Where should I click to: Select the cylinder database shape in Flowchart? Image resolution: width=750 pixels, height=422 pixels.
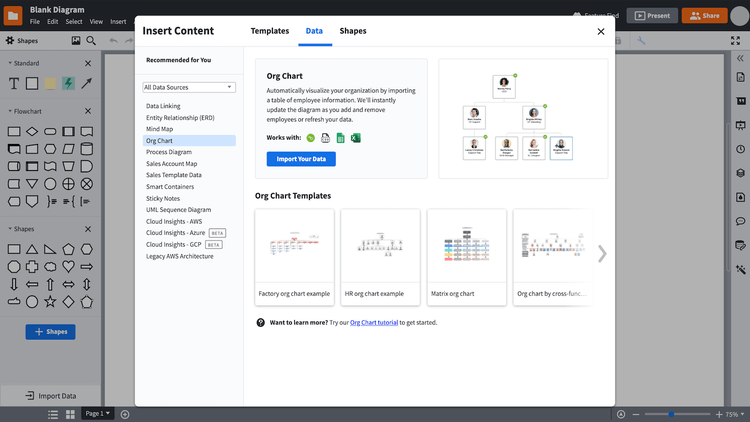[87, 149]
